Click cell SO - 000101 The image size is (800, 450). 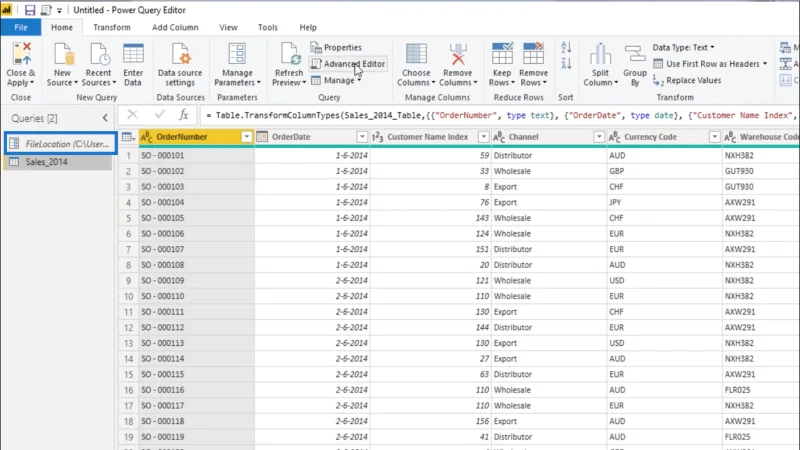point(196,155)
